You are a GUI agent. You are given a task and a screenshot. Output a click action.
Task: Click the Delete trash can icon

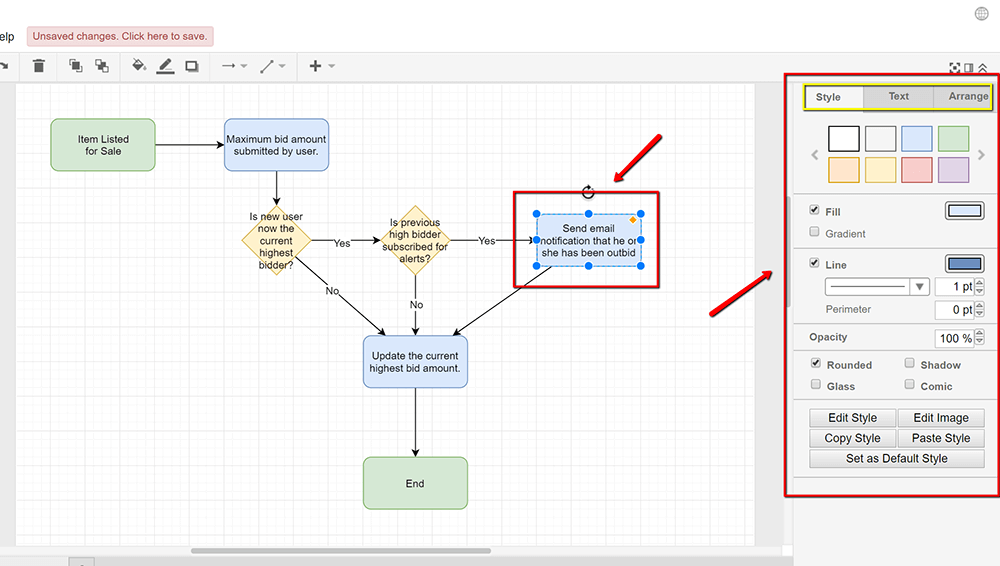(39, 66)
